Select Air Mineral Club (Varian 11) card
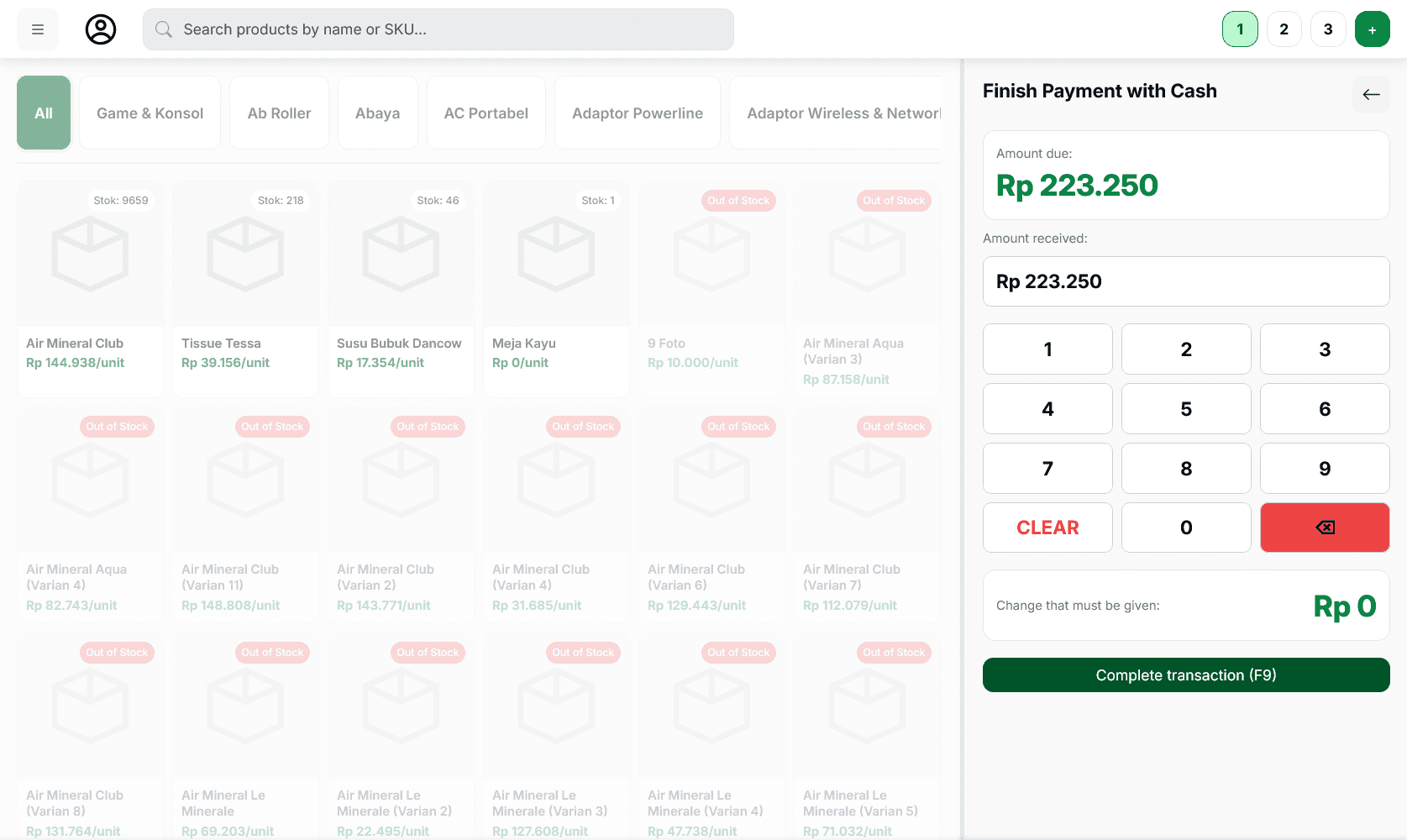Screen dimensions: 1407x840 click(x=245, y=515)
